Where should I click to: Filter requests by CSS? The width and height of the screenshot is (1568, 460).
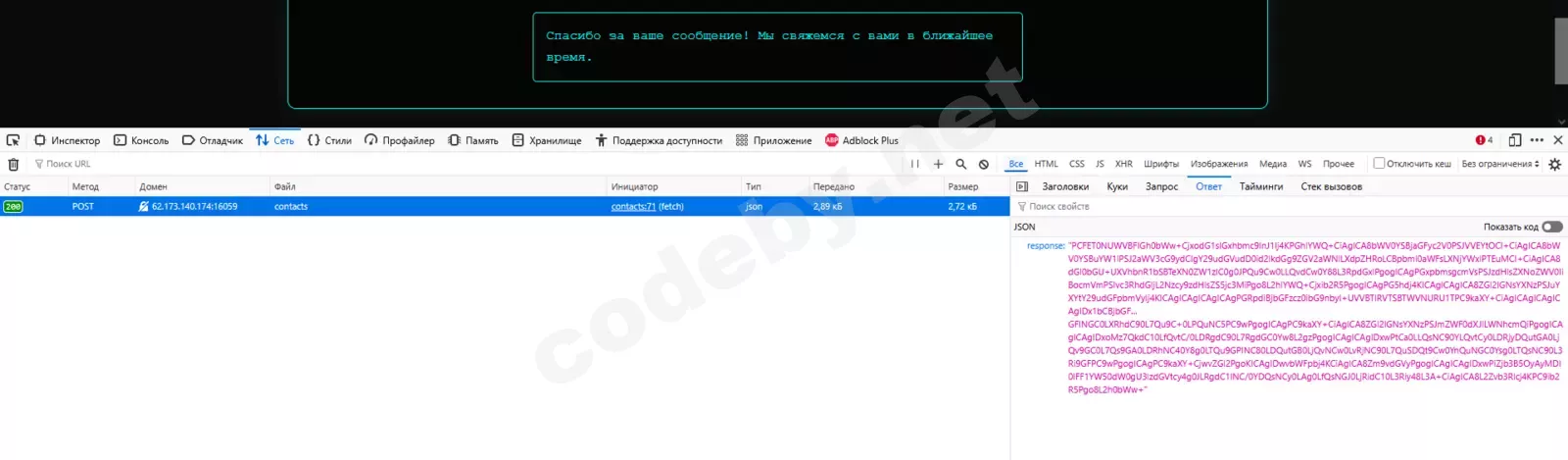pos(1077,164)
